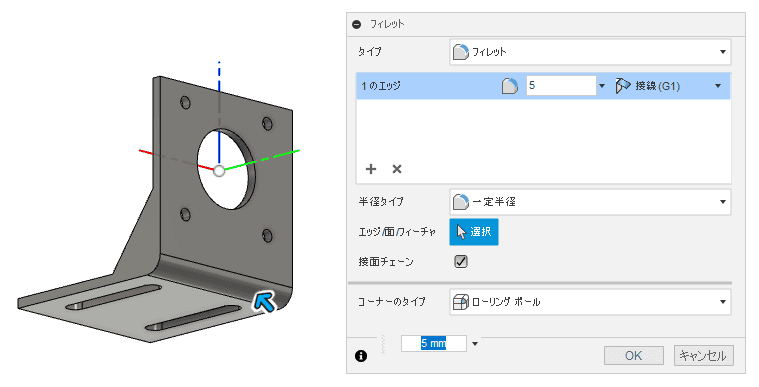
Task: Click the ローリング ボール corner type icon
Action: pyautogui.click(x=460, y=302)
